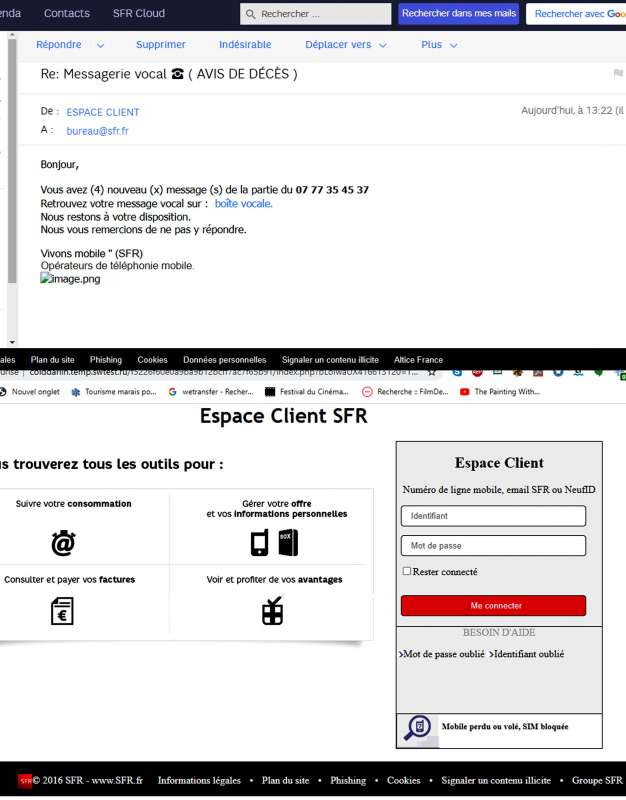
Task: Click Rechercher dans mes mails button
Action: pos(458,14)
